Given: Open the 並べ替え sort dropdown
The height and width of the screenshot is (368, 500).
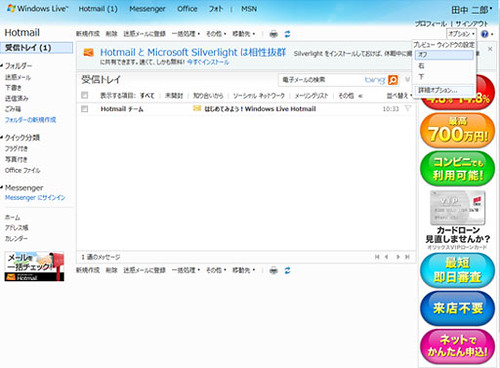Looking at the screenshot, I should point(399,96).
